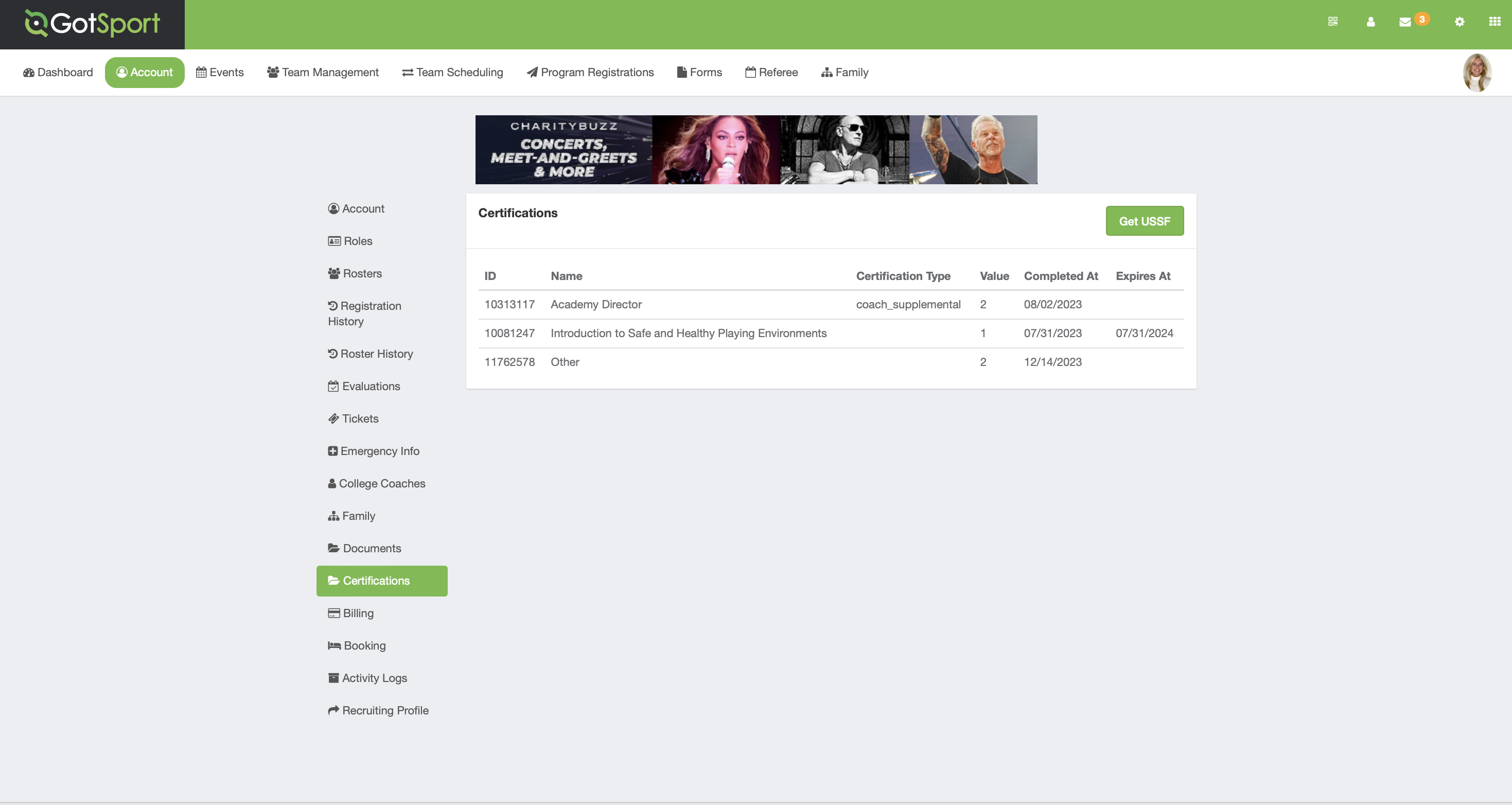Open the messages envelope icon

pyautogui.click(x=1404, y=22)
